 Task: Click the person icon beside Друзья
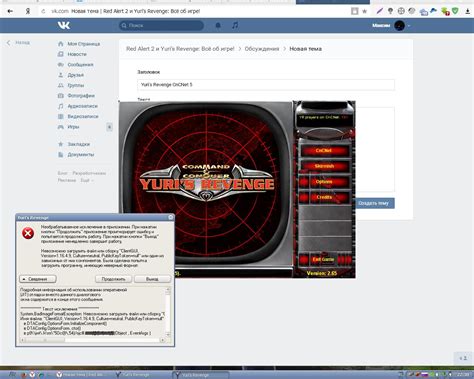click(61, 75)
